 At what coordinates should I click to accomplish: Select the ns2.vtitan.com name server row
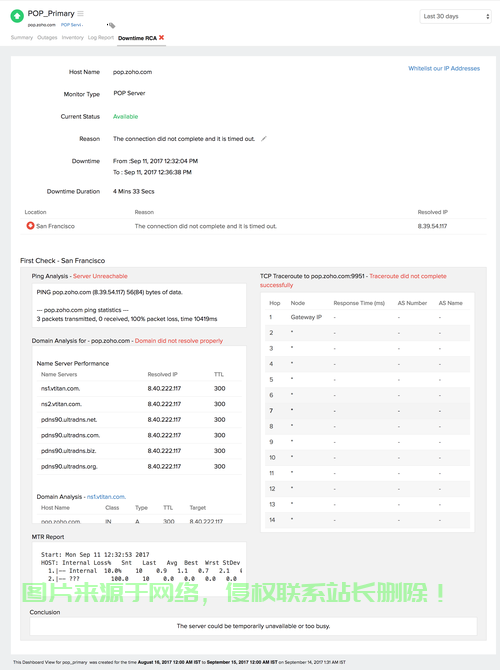139,404
